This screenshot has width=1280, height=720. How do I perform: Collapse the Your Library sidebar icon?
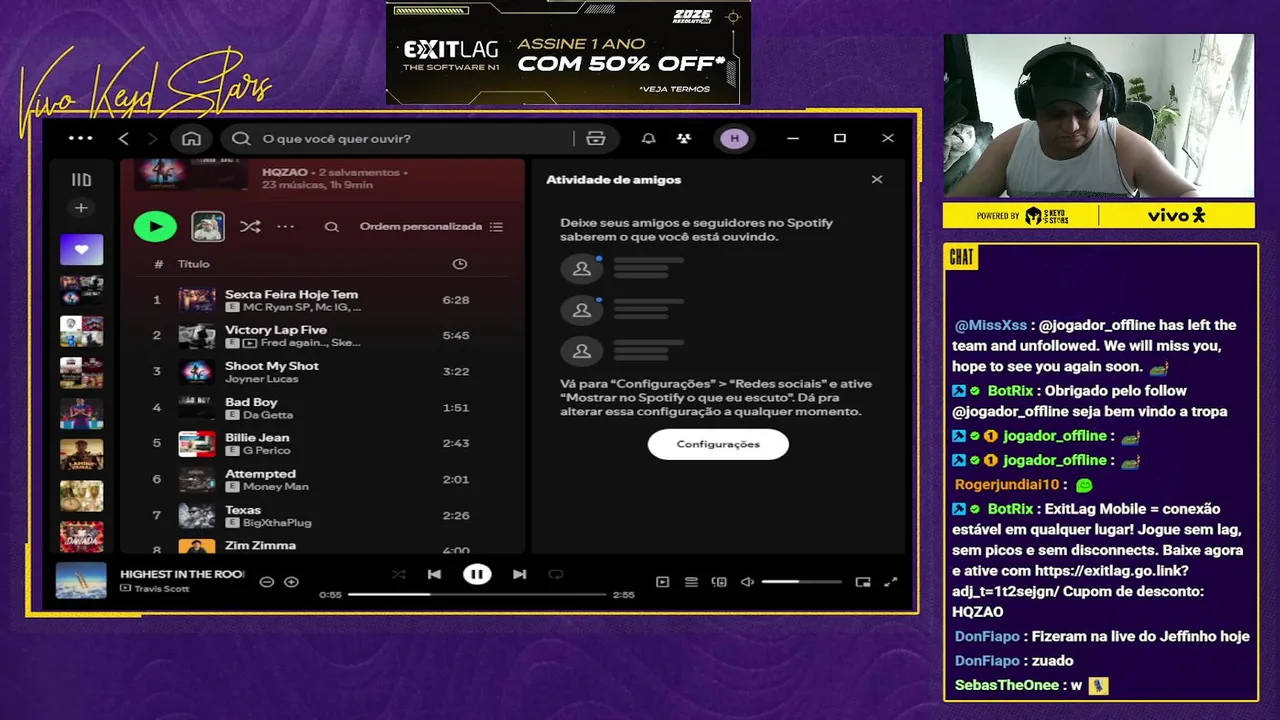click(81, 180)
